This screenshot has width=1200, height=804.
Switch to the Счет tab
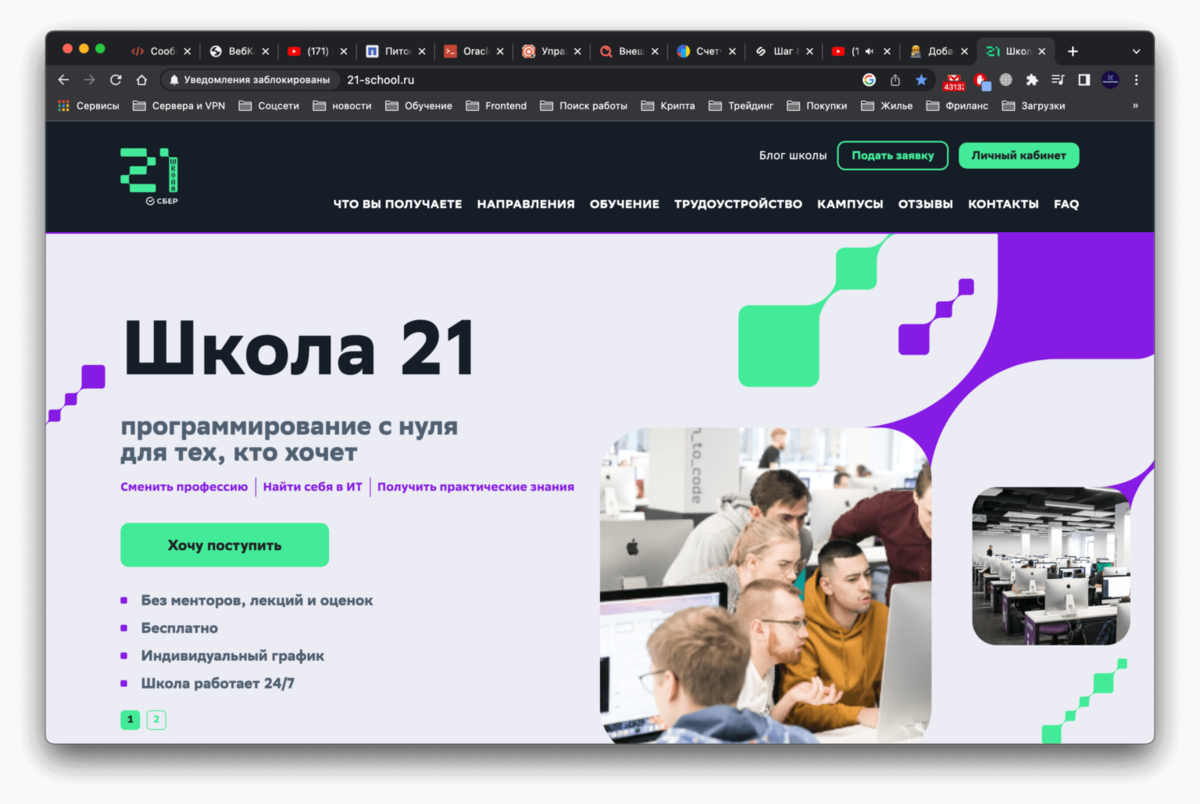coord(706,51)
